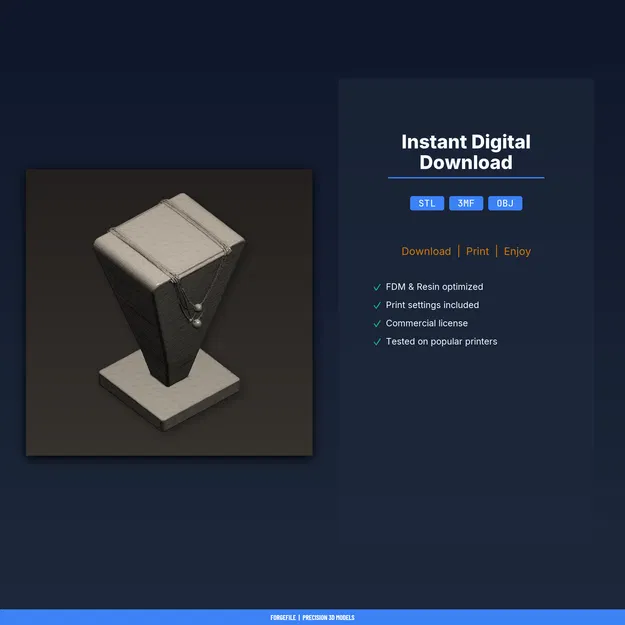
Task: Click the 'Download' step text
Action: pos(426,252)
